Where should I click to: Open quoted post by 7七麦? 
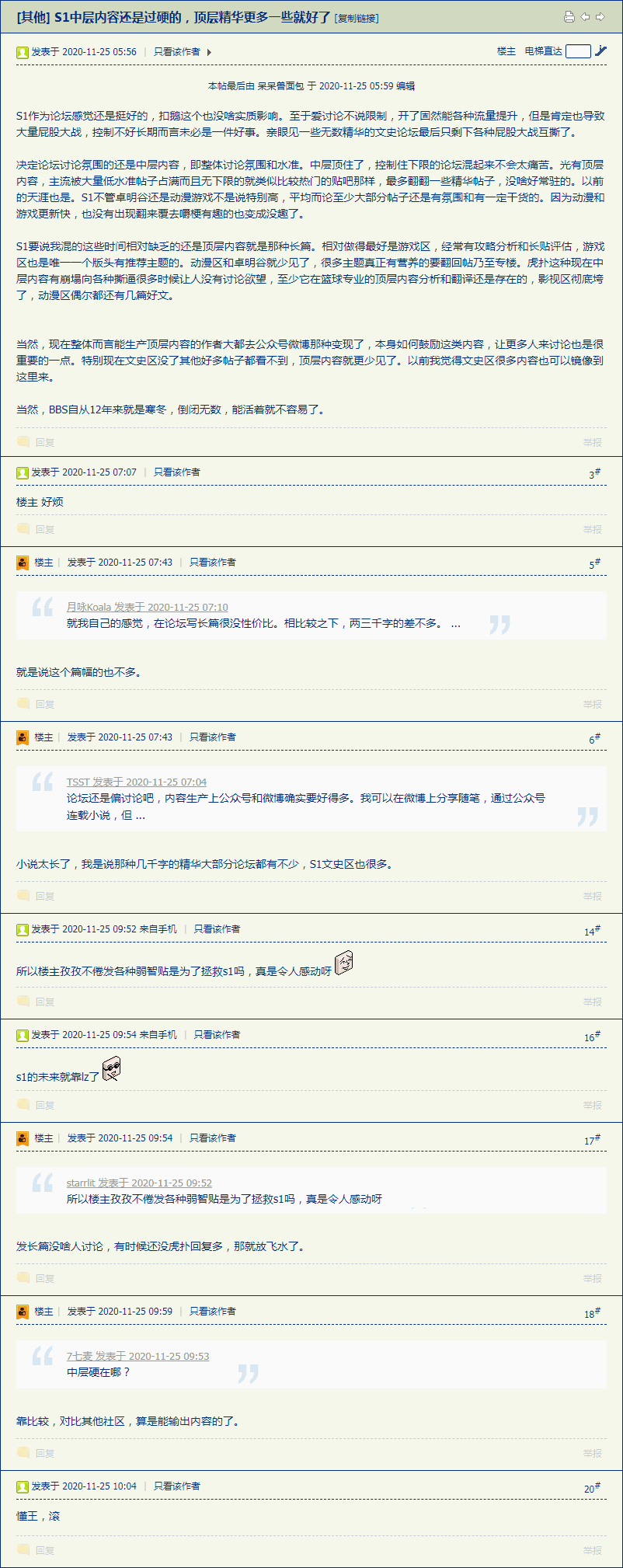pyautogui.click(x=137, y=1356)
